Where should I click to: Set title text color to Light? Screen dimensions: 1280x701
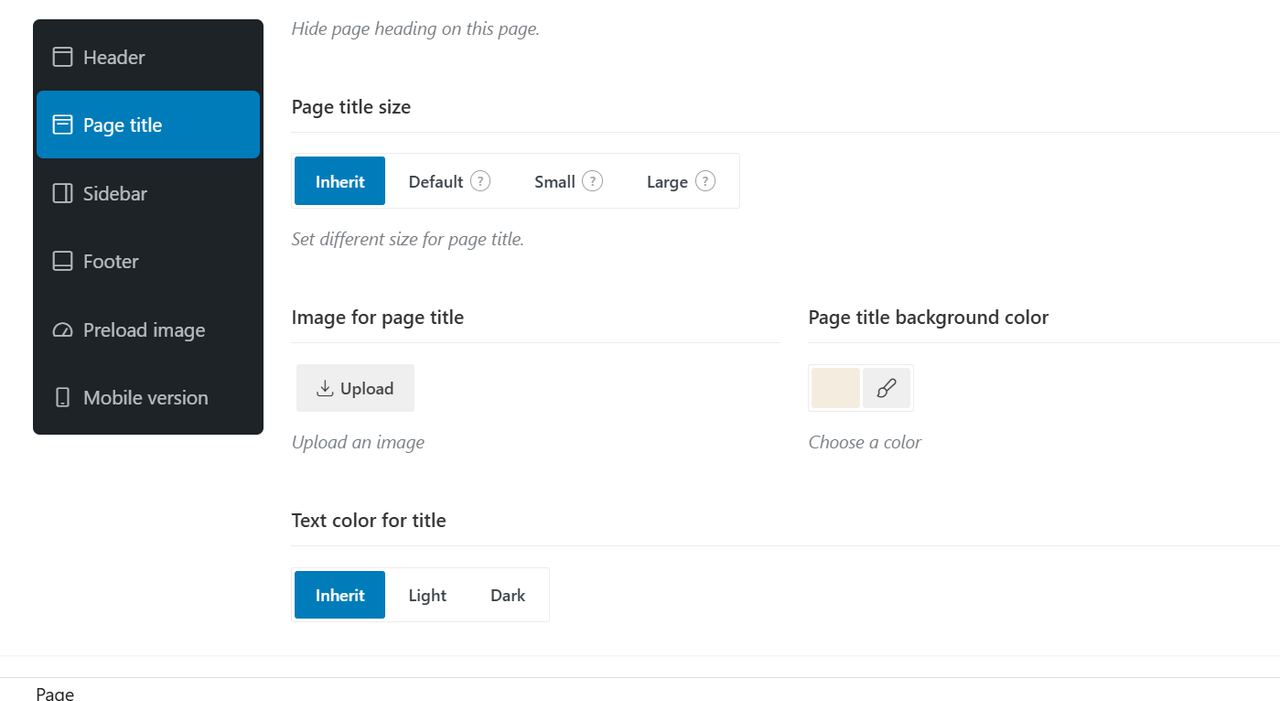pos(427,595)
